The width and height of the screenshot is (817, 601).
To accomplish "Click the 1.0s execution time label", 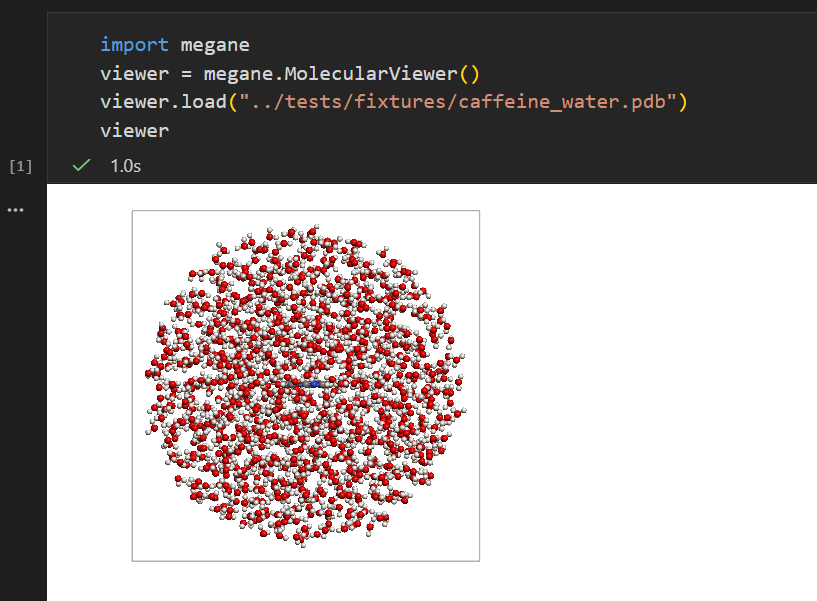I will 125,166.
